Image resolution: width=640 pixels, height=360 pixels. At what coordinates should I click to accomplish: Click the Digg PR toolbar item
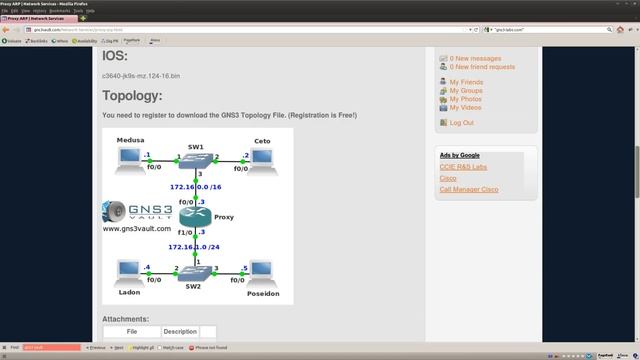pyautogui.click(x=110, y=41)
